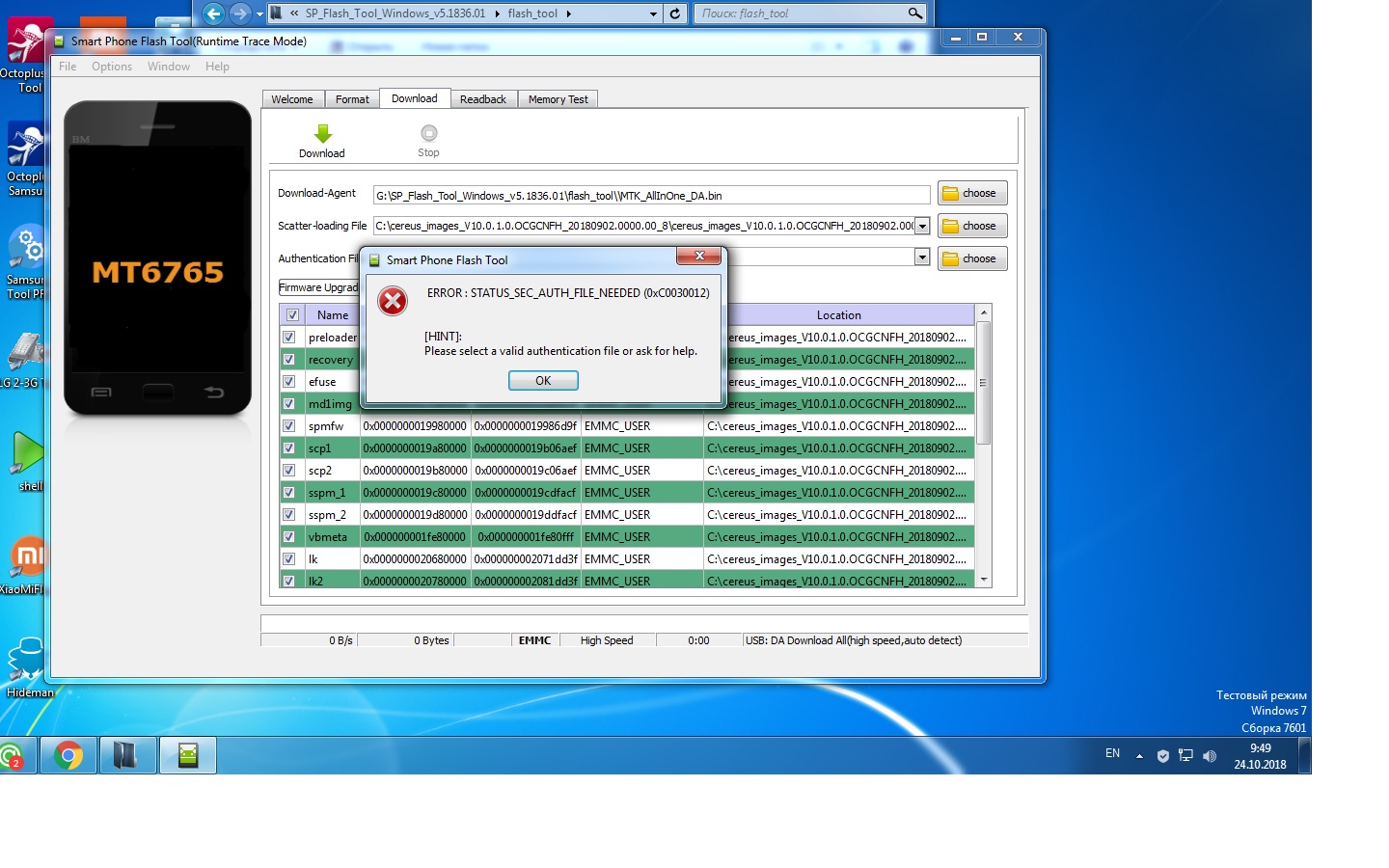Click the partition table scrollbar thumb
1389x868 pixels.
pos(984,382)
